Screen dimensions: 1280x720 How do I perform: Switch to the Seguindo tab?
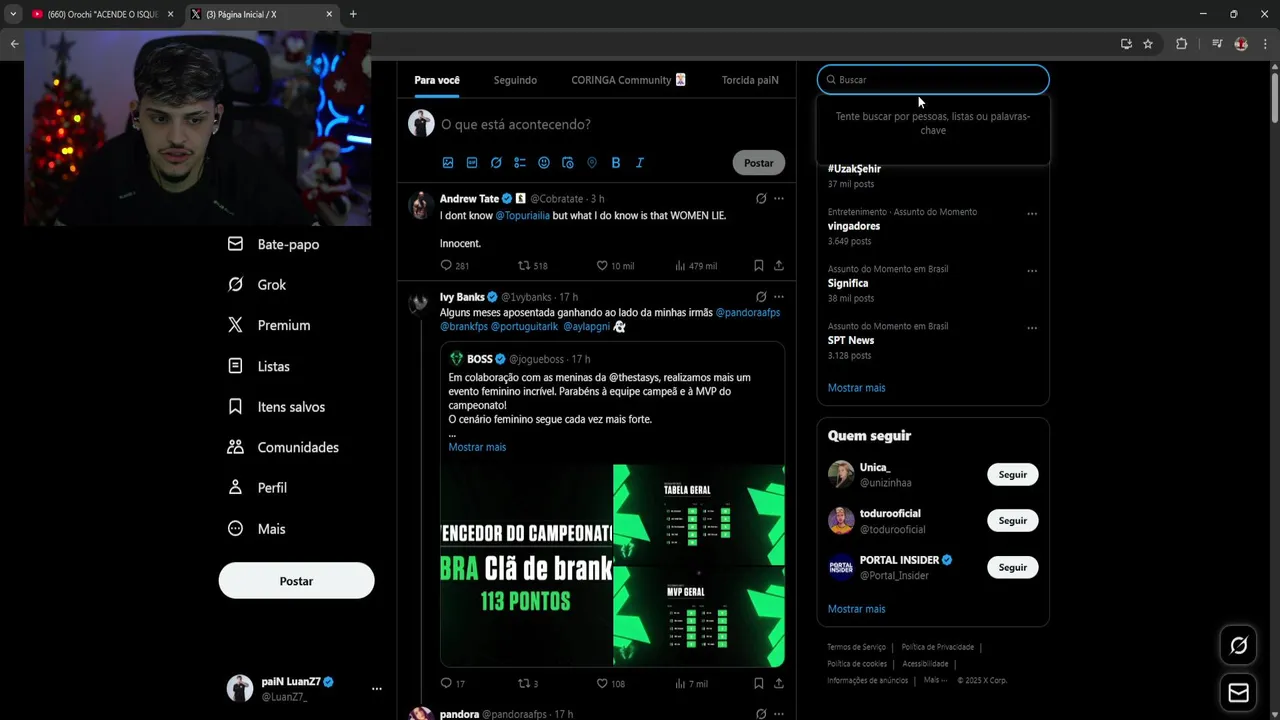pyautogui.click(x=515, y=80)
